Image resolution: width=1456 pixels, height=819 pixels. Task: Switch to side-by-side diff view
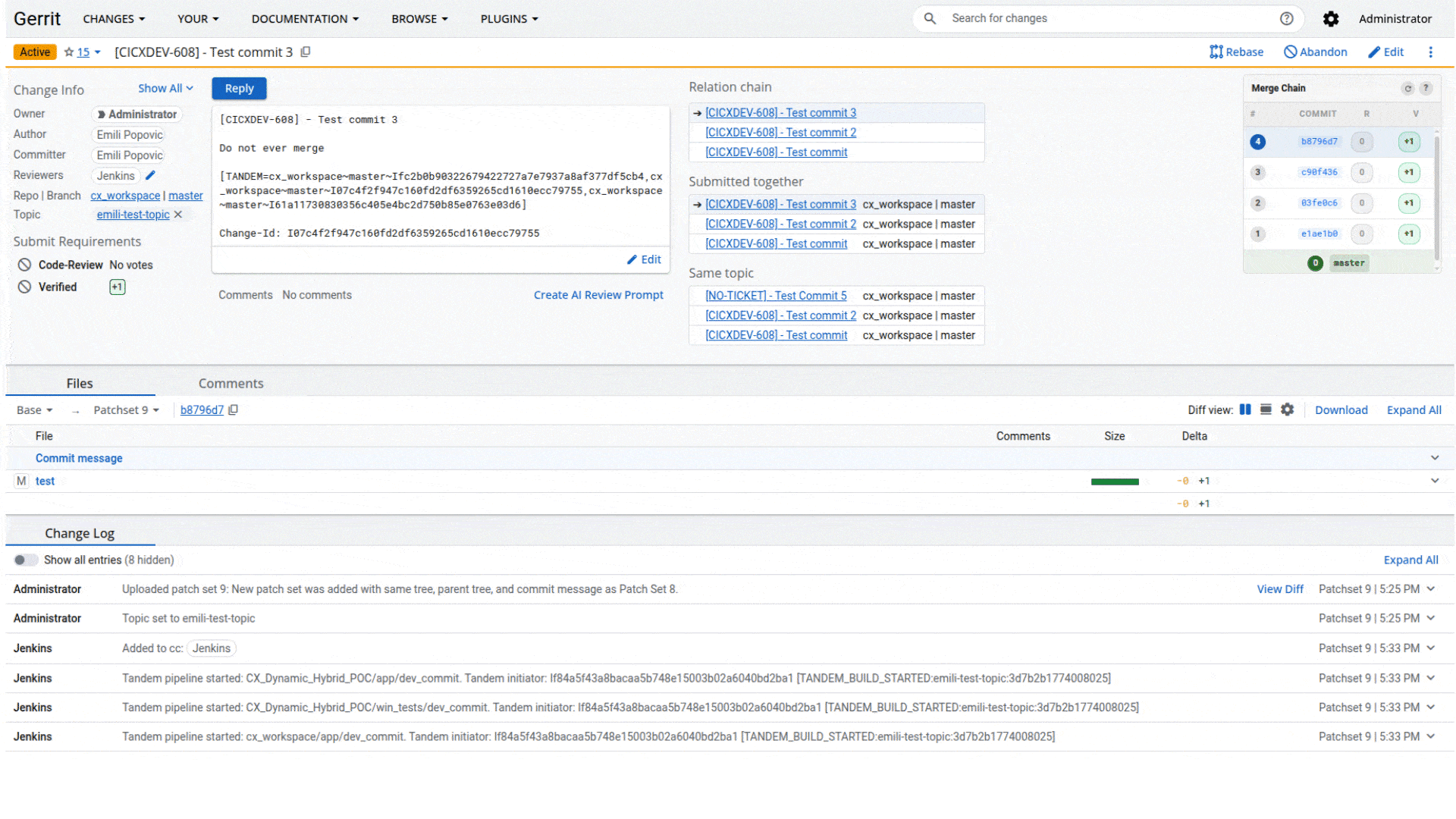(x=1245, y=409)
